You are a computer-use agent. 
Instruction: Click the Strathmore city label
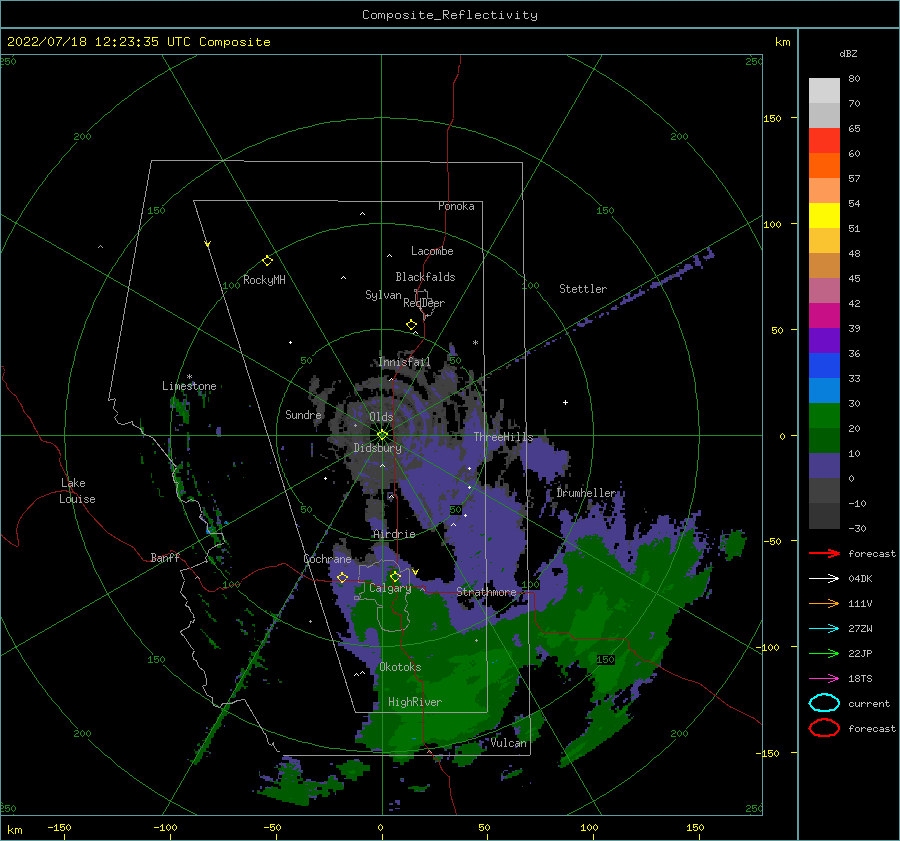486,592
